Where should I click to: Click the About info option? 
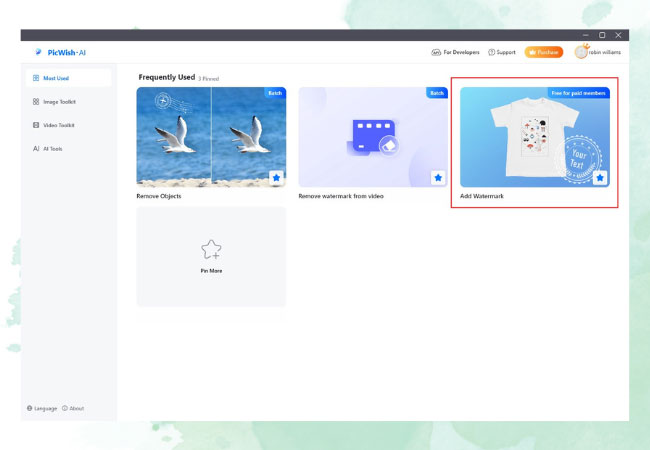tap(73, 408)
